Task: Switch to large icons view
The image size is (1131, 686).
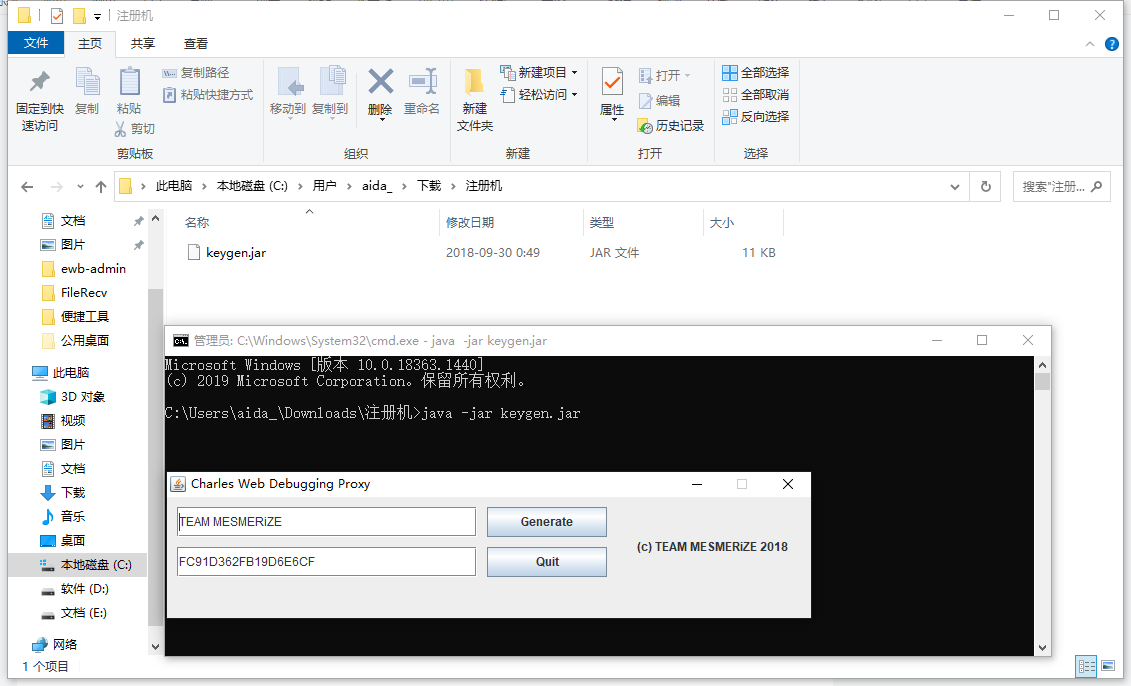Action: click(1108, 666)
